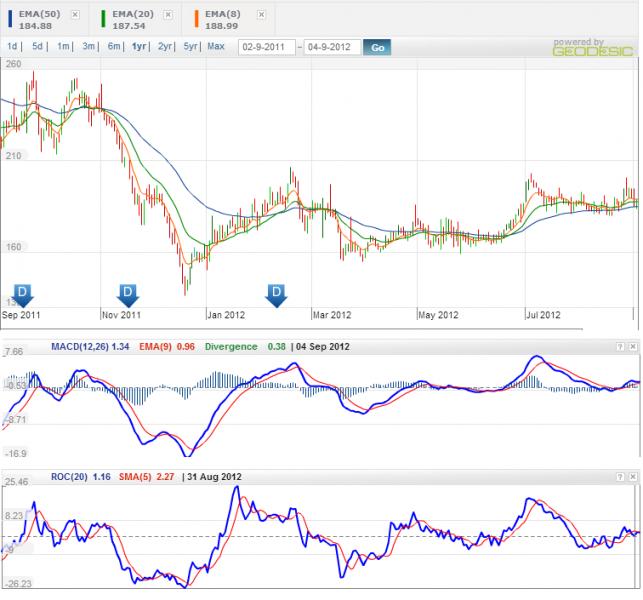Click the May 2012 axis label
643x600 pixels.
(x=438, y=315)
